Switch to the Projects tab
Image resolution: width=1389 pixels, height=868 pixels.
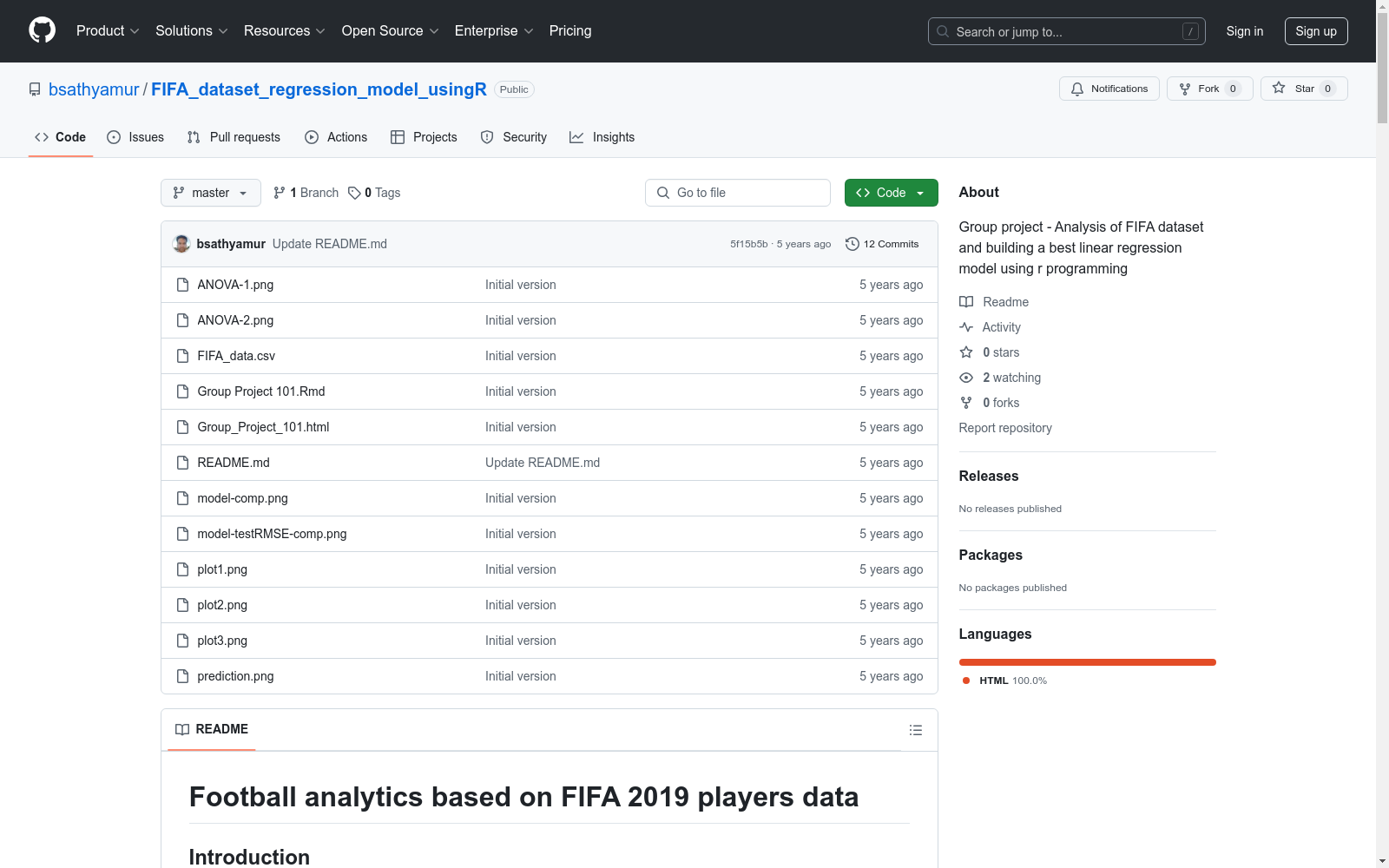pos(424,137)
